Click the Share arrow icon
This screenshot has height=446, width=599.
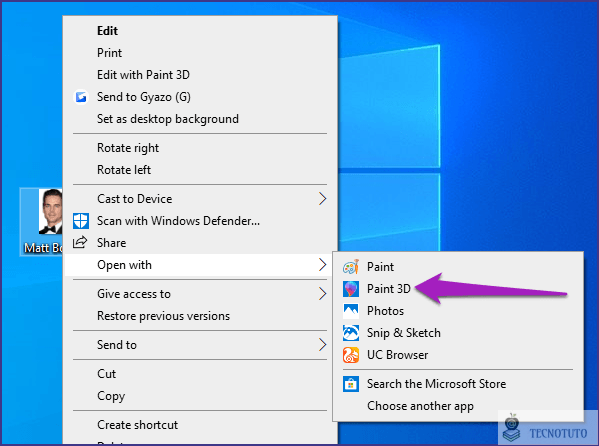(80, 242)
